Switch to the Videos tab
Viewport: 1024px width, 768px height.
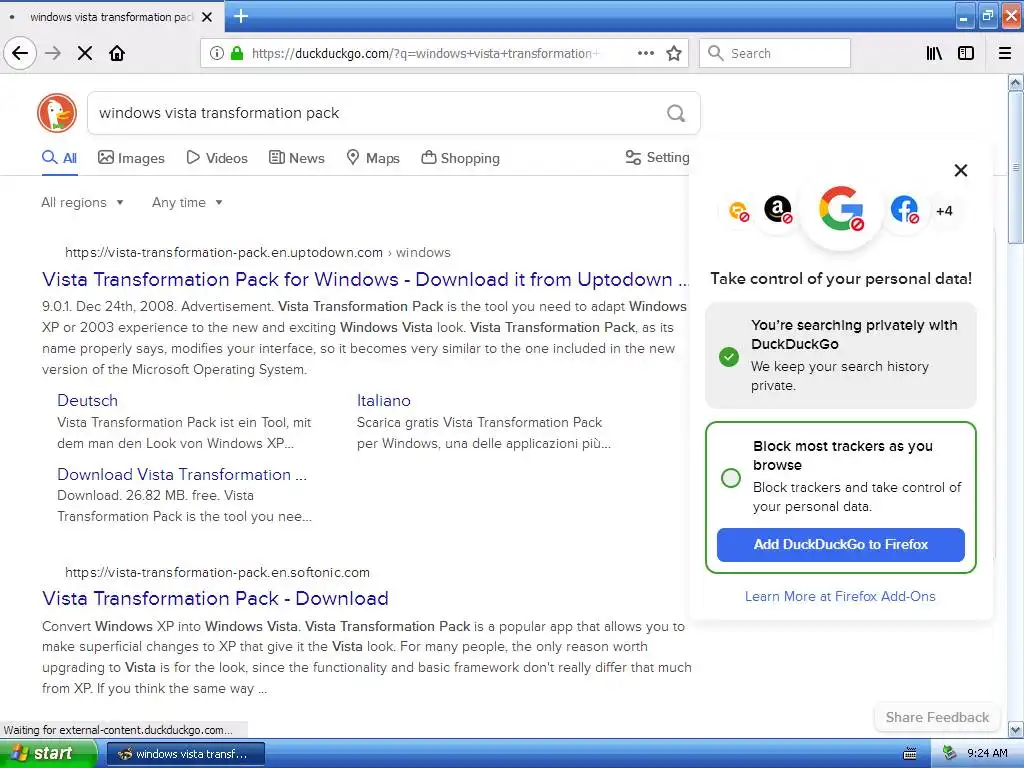[217, 158]
